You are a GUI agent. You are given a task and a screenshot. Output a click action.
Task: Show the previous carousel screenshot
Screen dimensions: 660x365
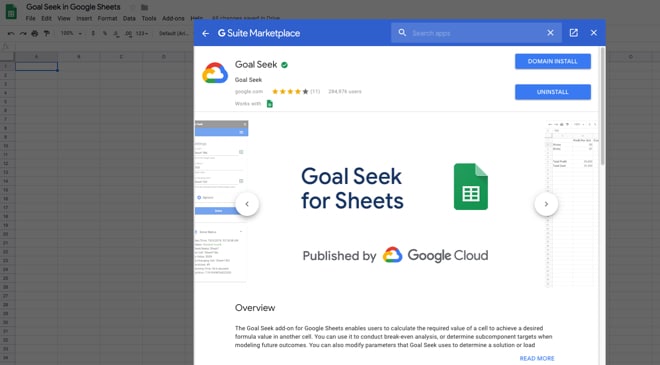247,204
